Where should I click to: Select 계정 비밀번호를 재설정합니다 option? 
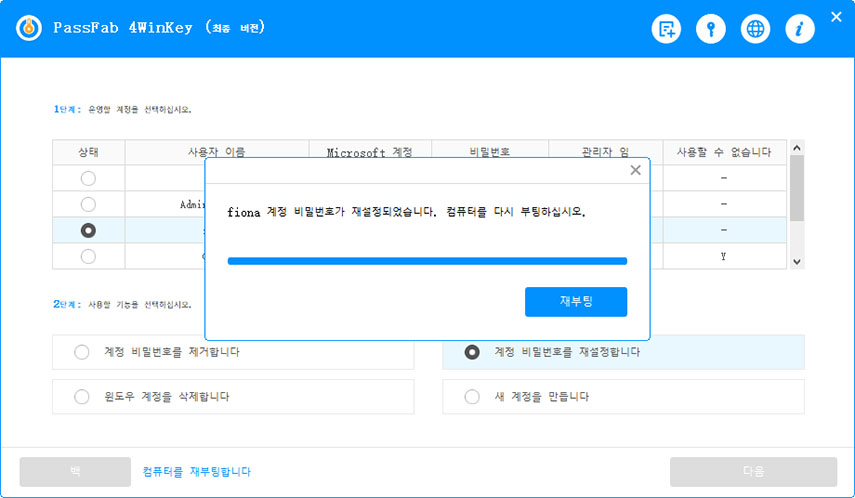[x=623, y=352]
